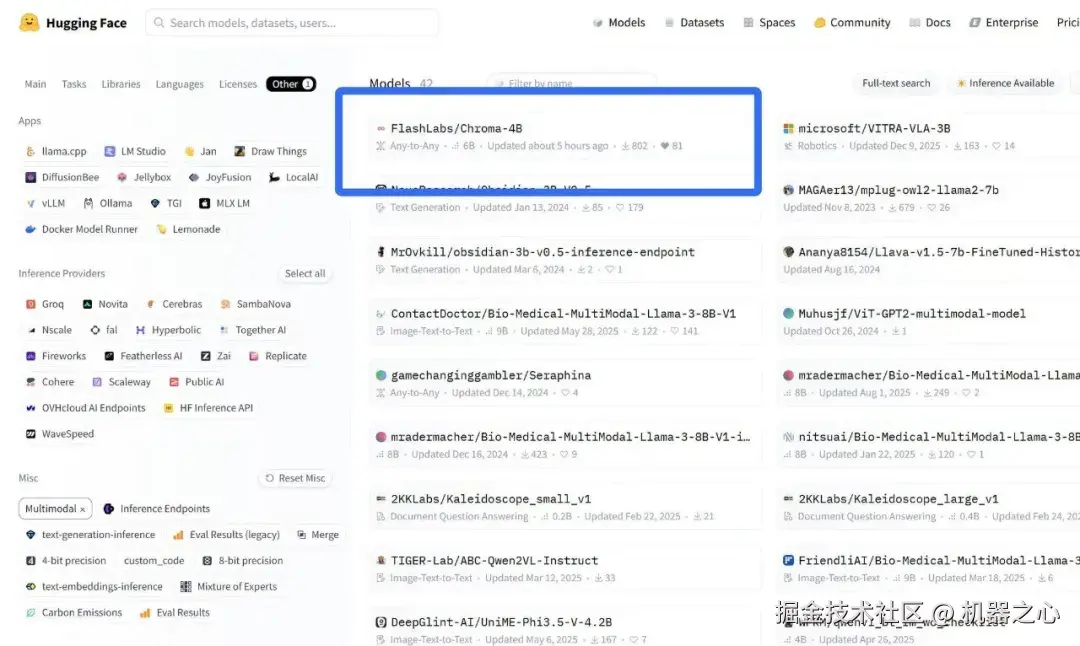
Task: Select the Draw Things app filter
Action: (x=270, y=151)
